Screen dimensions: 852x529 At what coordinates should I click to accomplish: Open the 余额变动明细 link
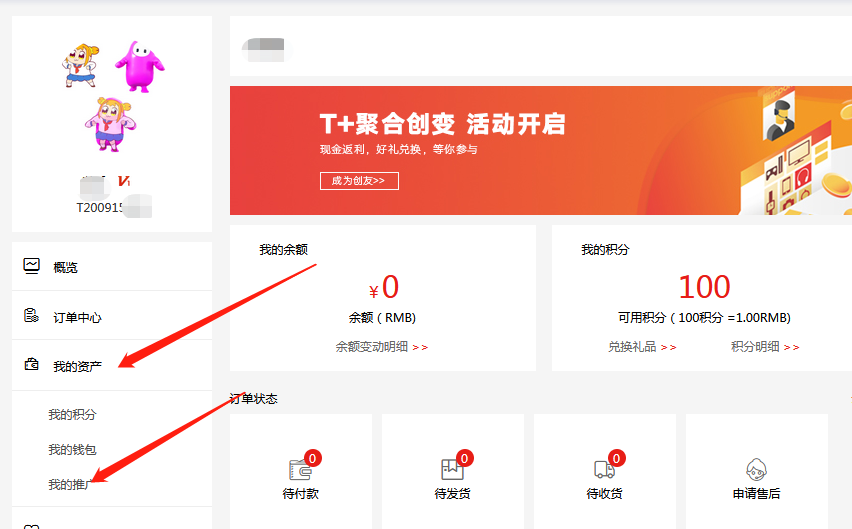381,347
